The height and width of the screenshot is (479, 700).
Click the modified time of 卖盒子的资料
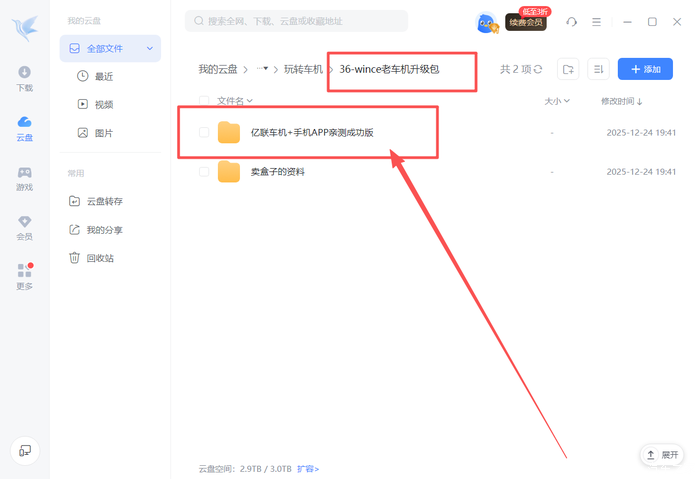[641, 172]
